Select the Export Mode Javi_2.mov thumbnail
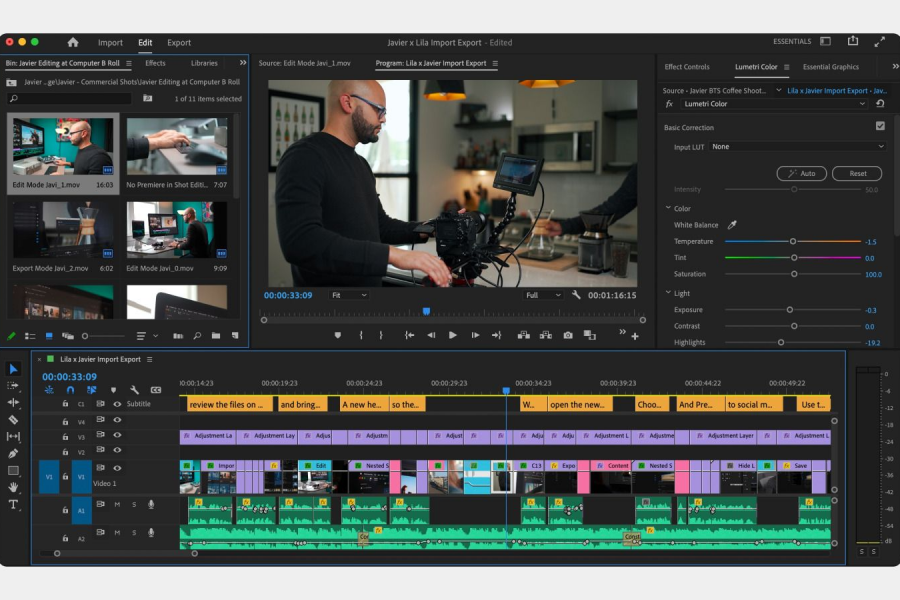900x600 pixels. tap(63, 230)
